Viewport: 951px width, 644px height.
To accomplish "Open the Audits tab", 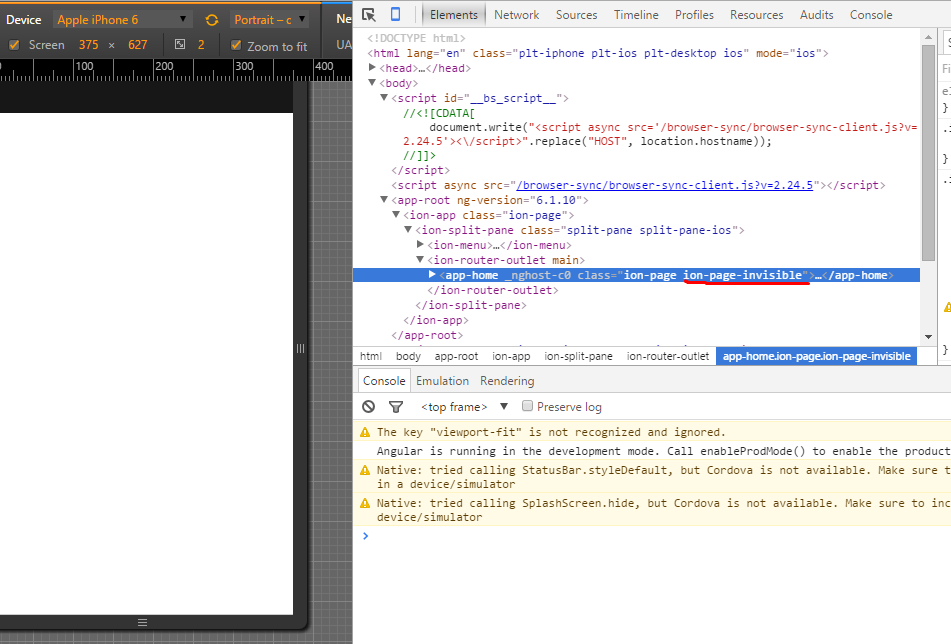I will [x=816, y=15].
